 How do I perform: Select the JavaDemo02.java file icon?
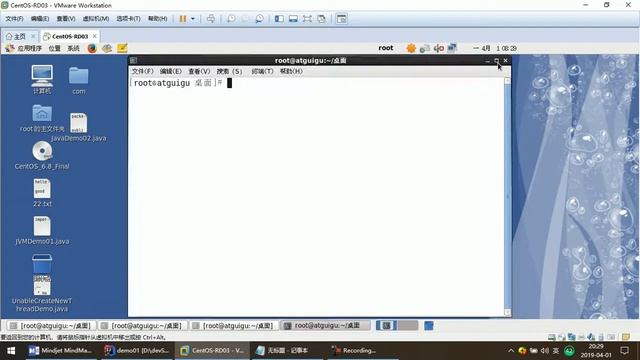(78, 127)
